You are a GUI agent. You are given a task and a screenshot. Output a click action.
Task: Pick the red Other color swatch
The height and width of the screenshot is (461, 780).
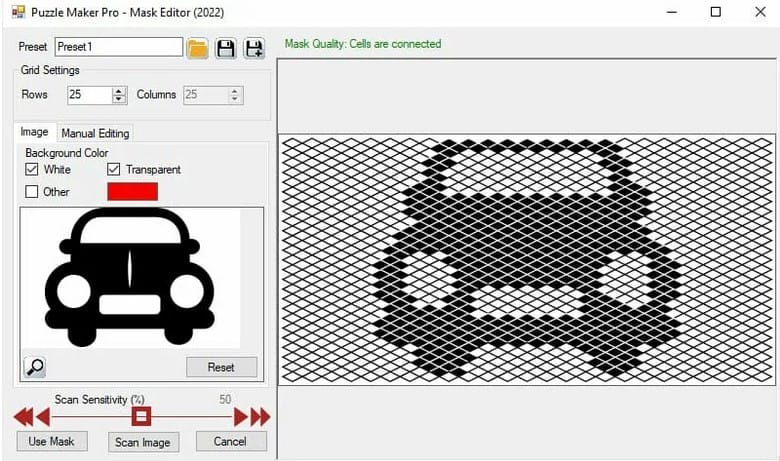point(132,191)
